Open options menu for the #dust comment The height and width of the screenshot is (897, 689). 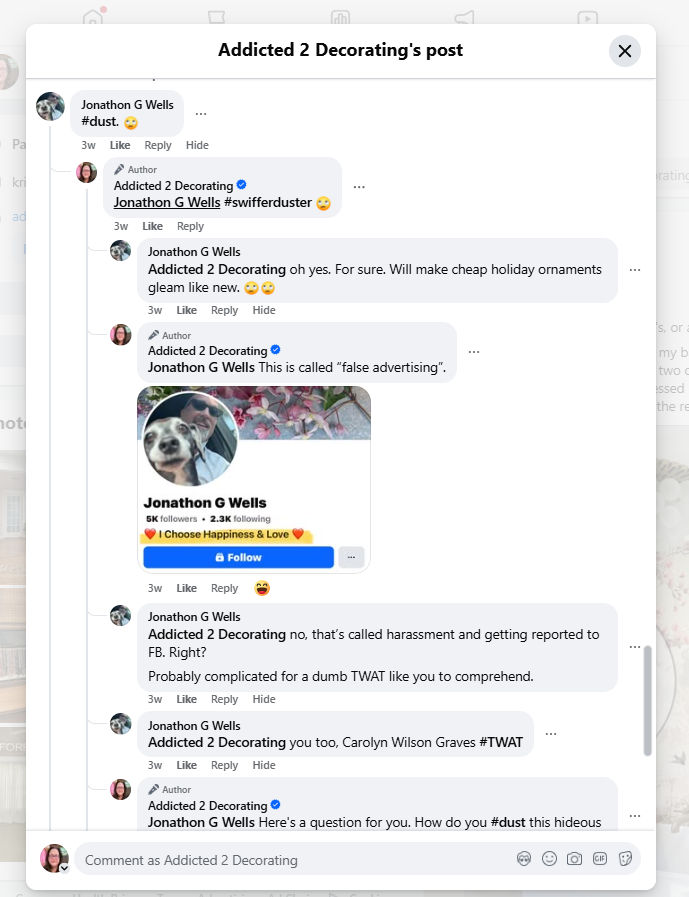[201, 114]
